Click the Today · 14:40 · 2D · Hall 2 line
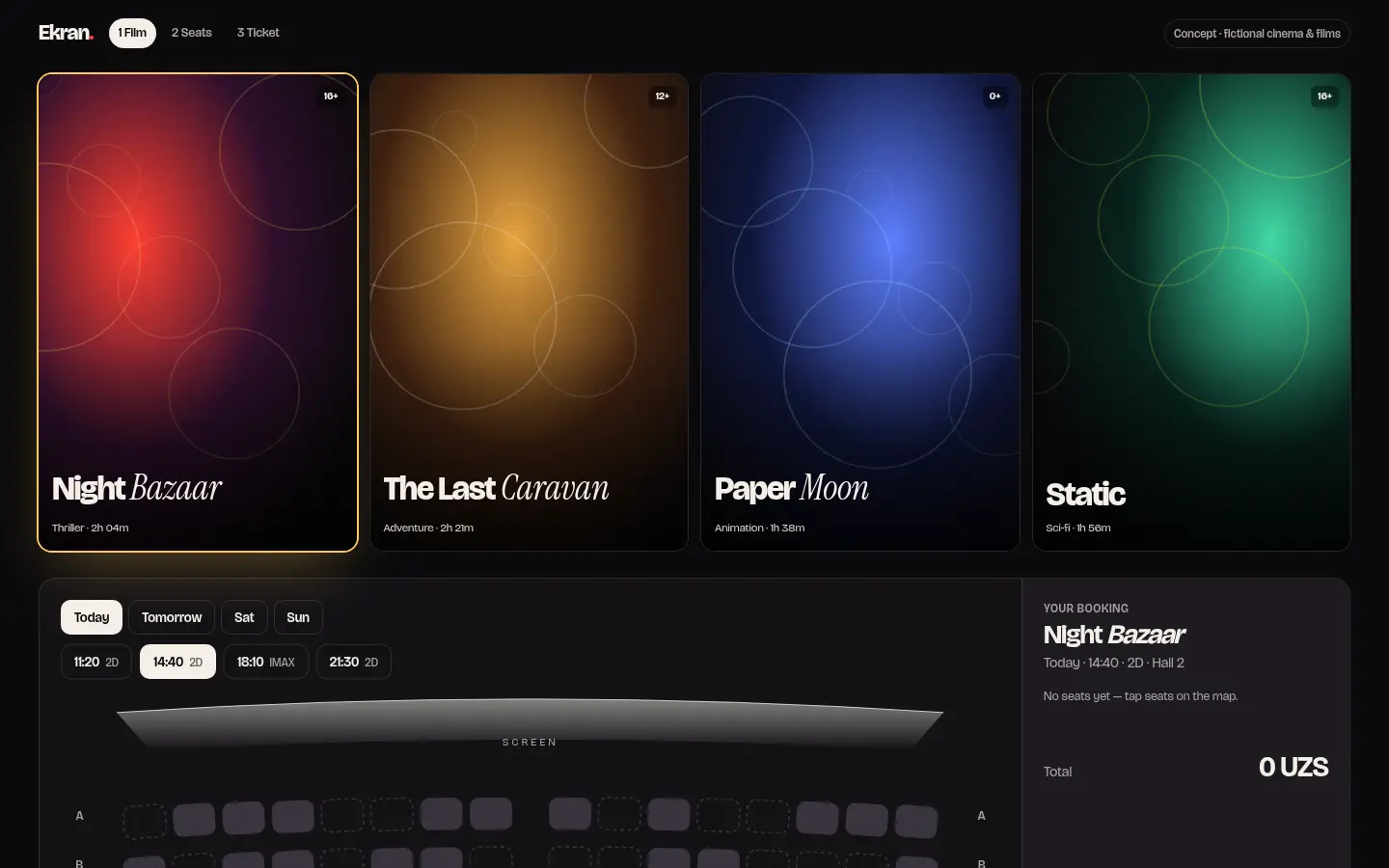The width and height of the screenshot is (1389, 868). [1113, 663]
